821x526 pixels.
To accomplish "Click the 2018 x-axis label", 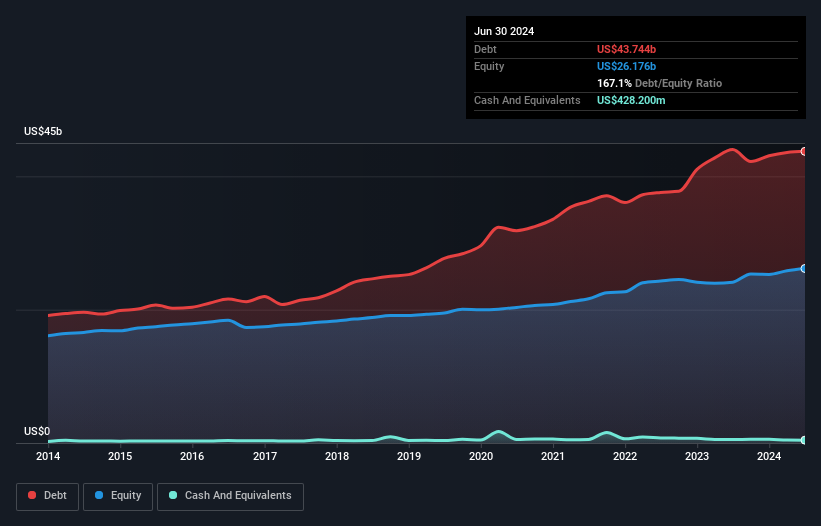I will point(337,456).
